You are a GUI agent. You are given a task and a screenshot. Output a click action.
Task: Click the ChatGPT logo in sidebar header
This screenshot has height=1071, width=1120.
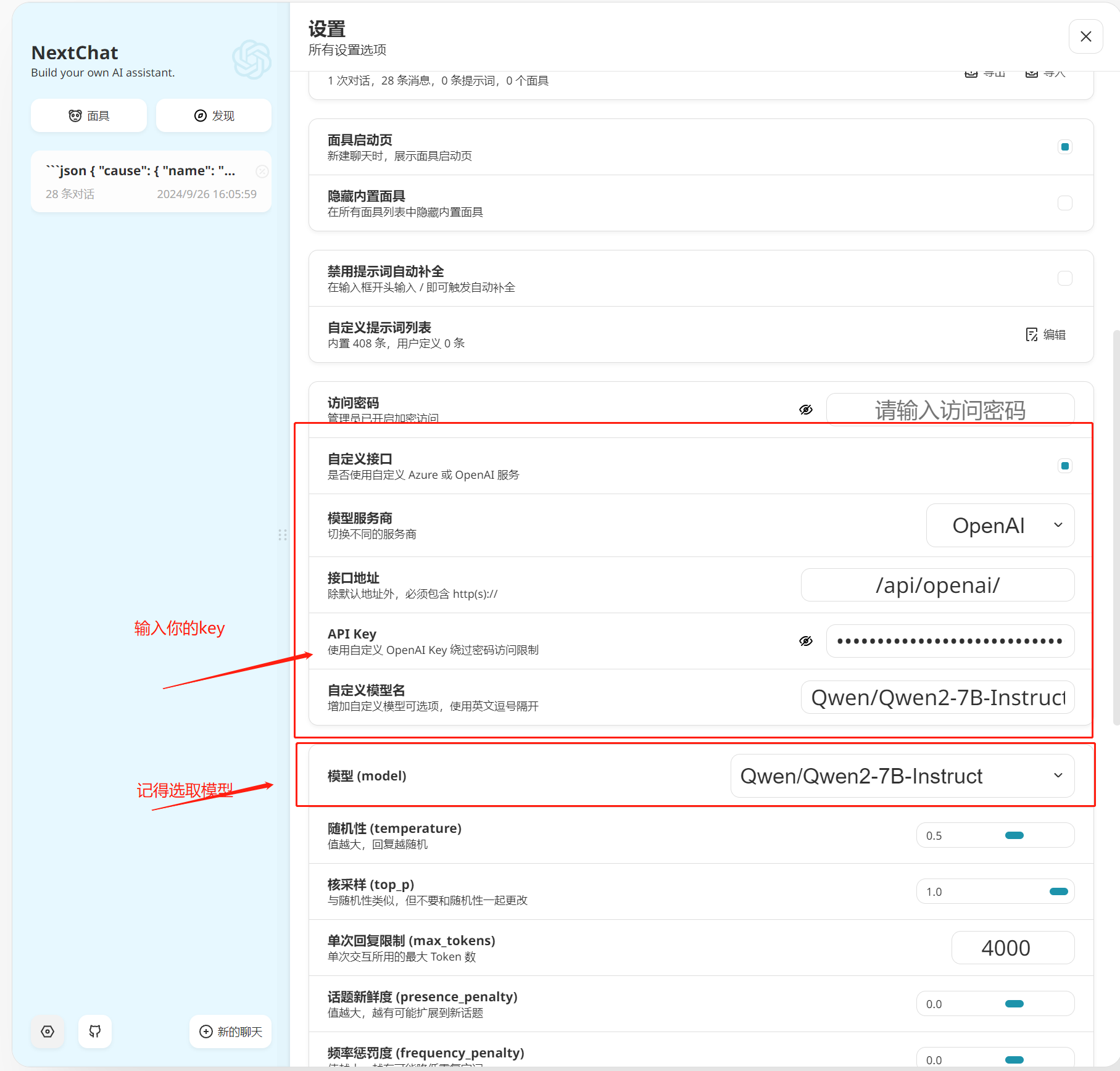(x=252, y=59)
